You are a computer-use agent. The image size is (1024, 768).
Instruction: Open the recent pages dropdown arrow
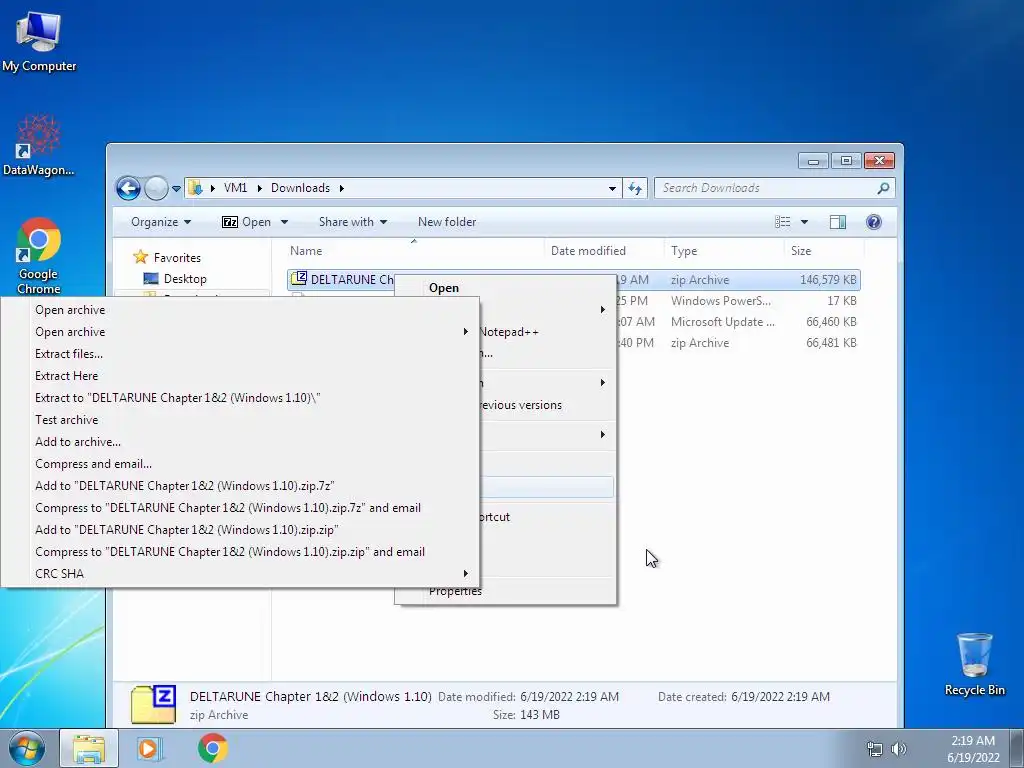tap(176, 189)
